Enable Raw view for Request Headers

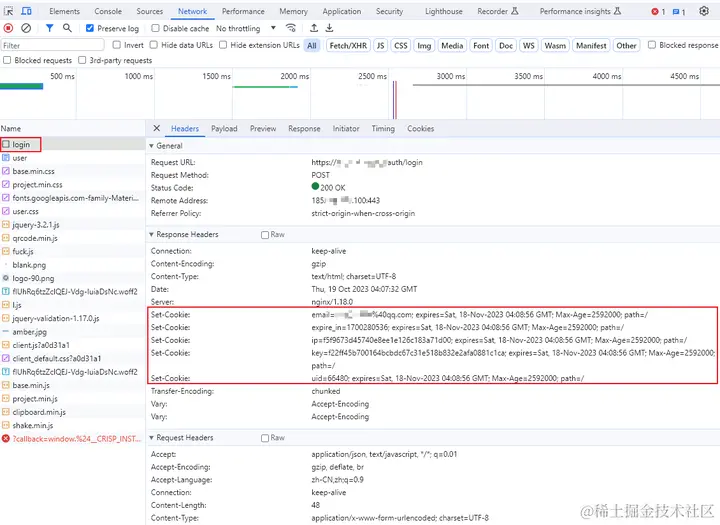point(265,438)
